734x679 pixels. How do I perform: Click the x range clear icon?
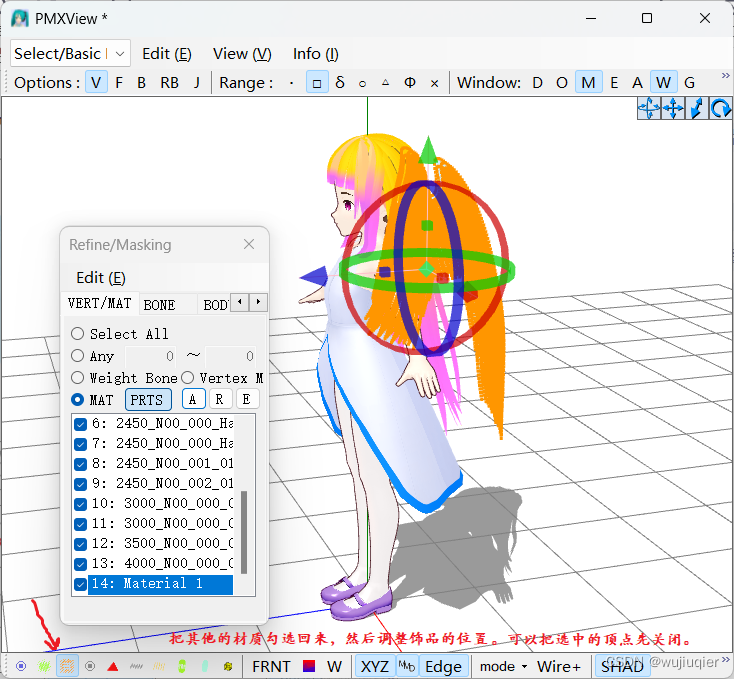pos(434,83)
